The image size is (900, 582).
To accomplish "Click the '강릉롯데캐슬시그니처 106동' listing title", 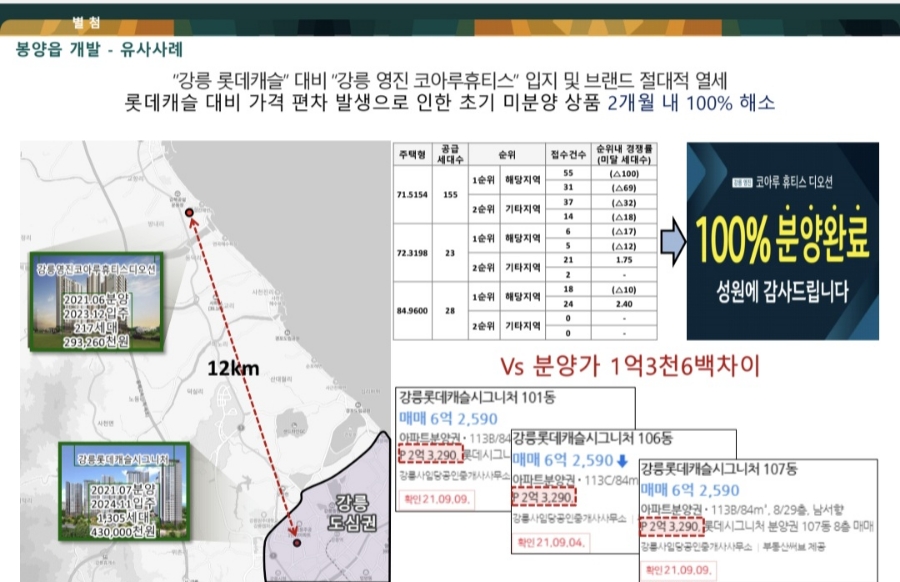I will click(x=592, y=439).
